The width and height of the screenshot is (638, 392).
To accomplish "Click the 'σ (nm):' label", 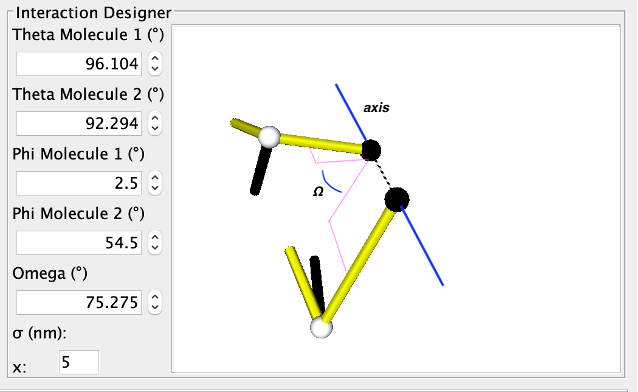I will pyautogui.click(x=39, y=333).
